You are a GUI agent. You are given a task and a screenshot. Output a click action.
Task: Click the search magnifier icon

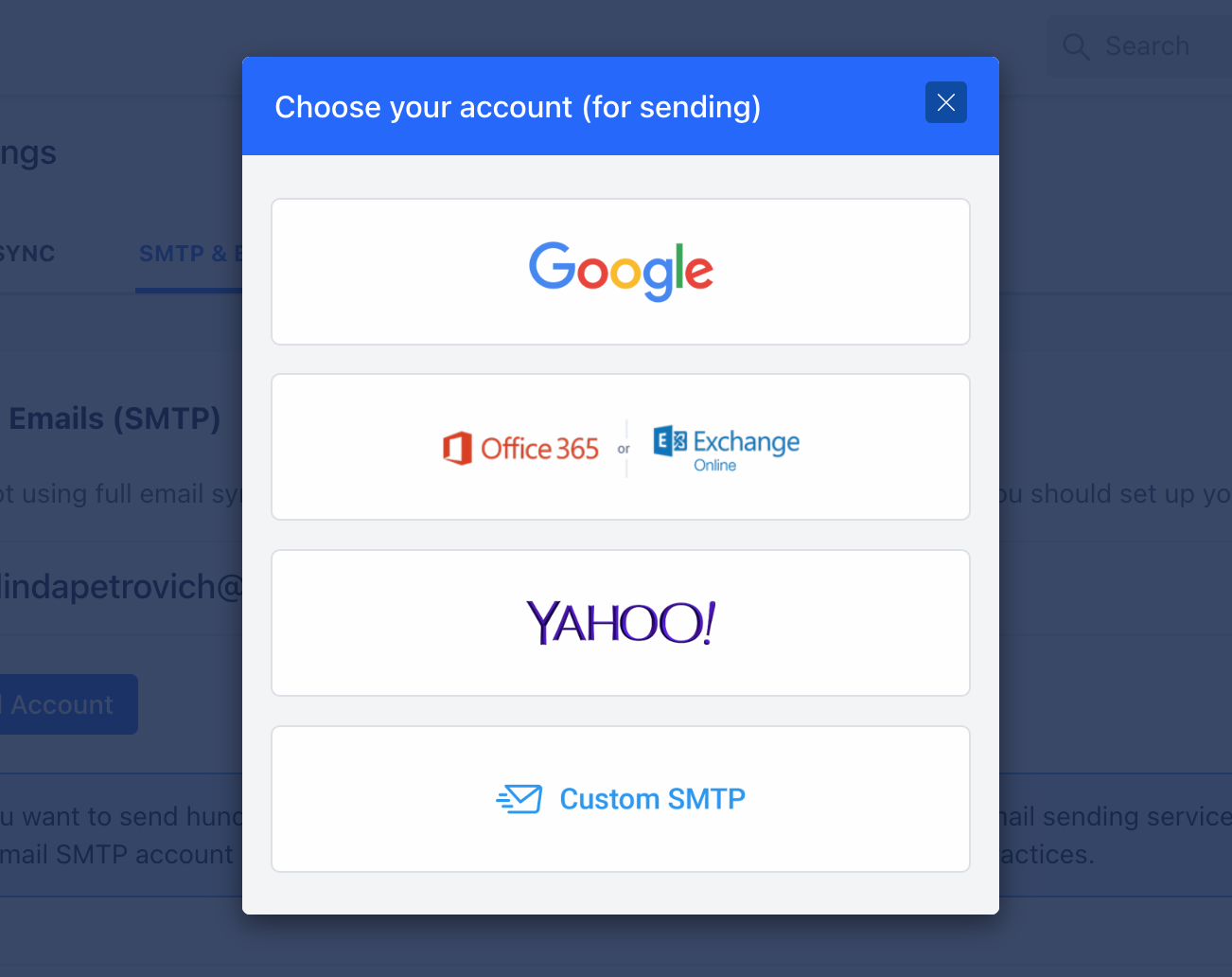1076,46
